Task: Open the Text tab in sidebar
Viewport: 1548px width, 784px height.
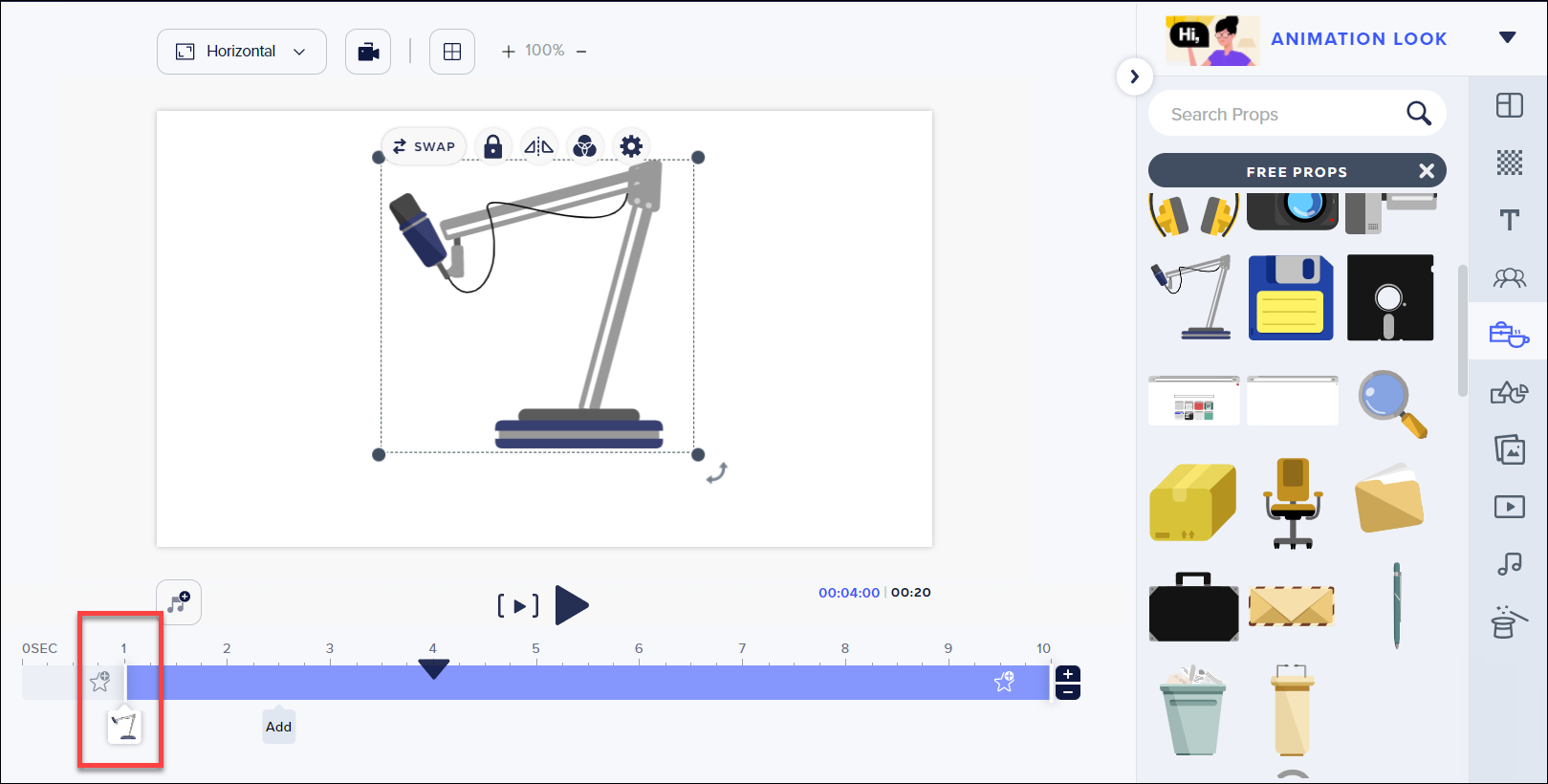Action: pos(1509,220)
